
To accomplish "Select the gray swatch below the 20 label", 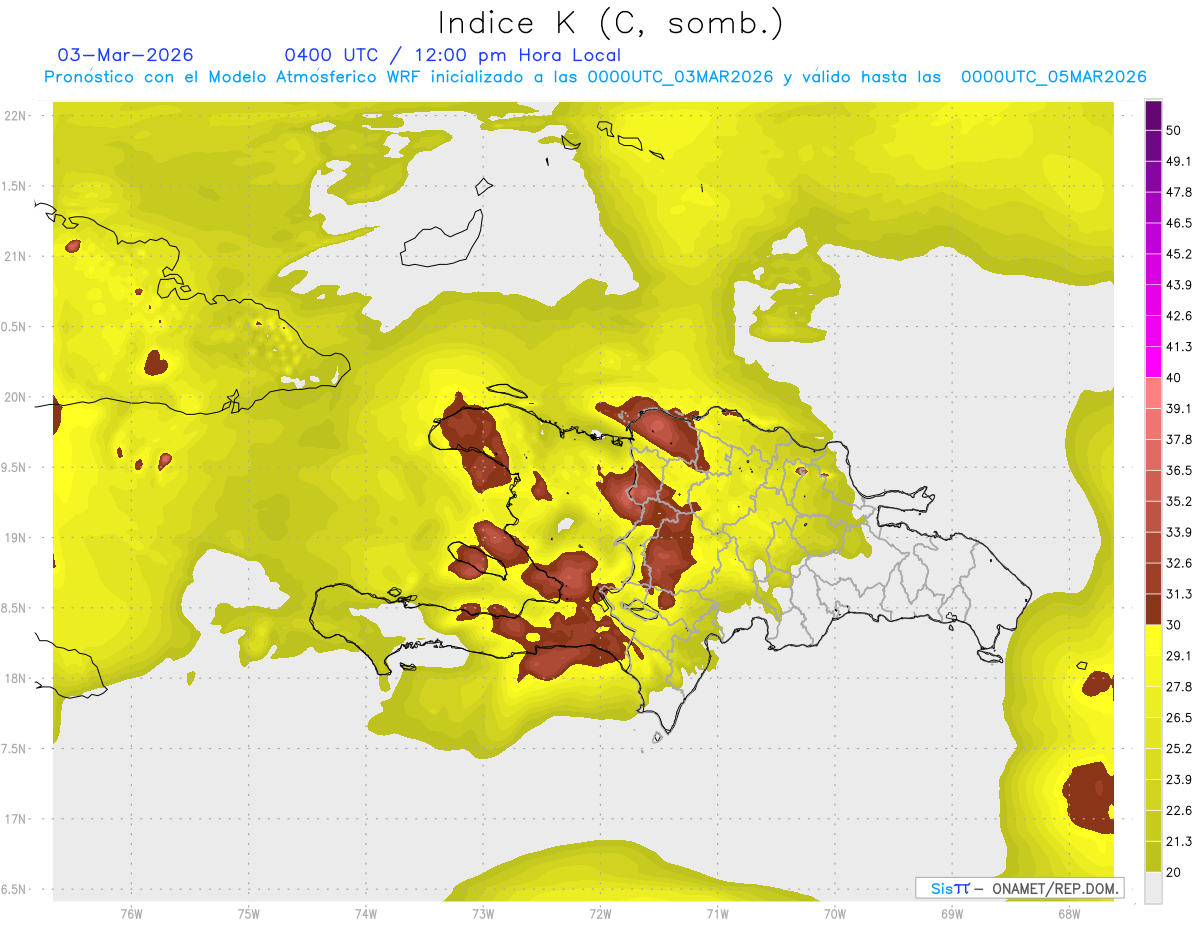I will coord(1153,887).
